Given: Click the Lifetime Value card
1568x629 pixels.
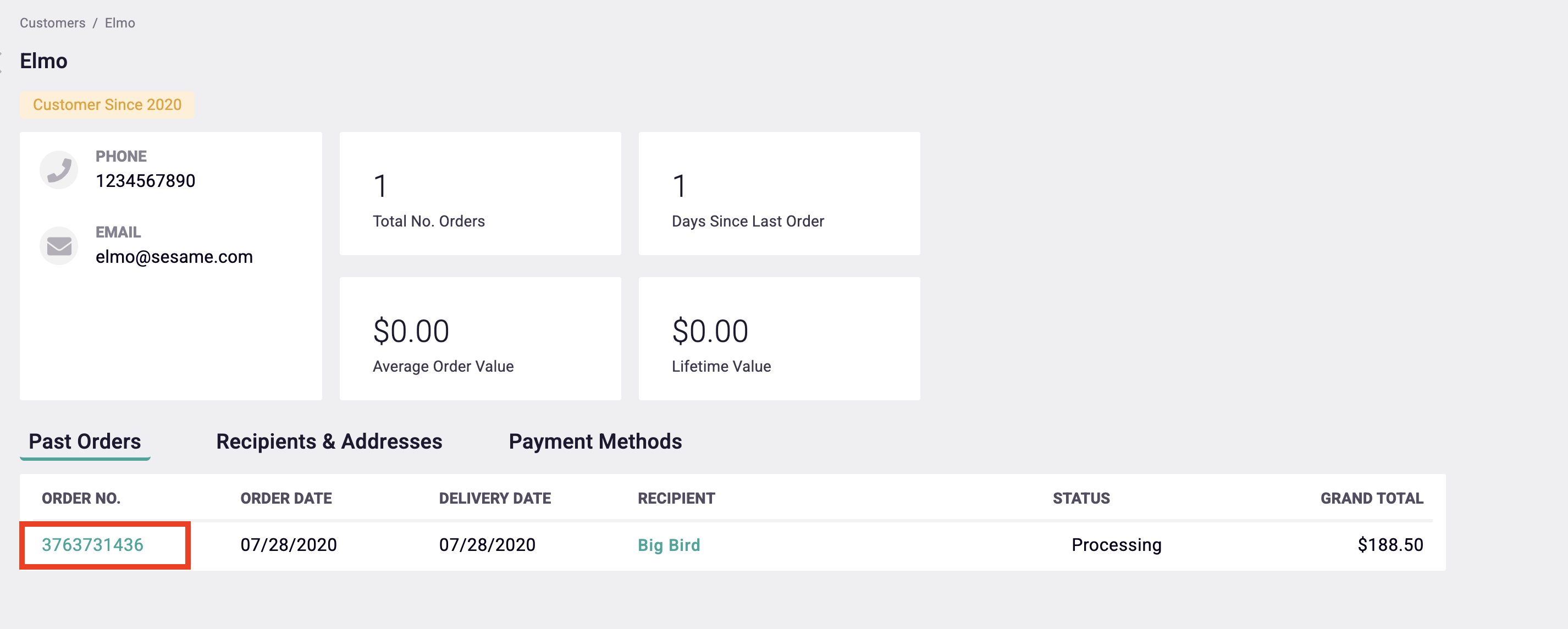Looking at the screenshot, I should pyautogui.click(x=779, y=339).
